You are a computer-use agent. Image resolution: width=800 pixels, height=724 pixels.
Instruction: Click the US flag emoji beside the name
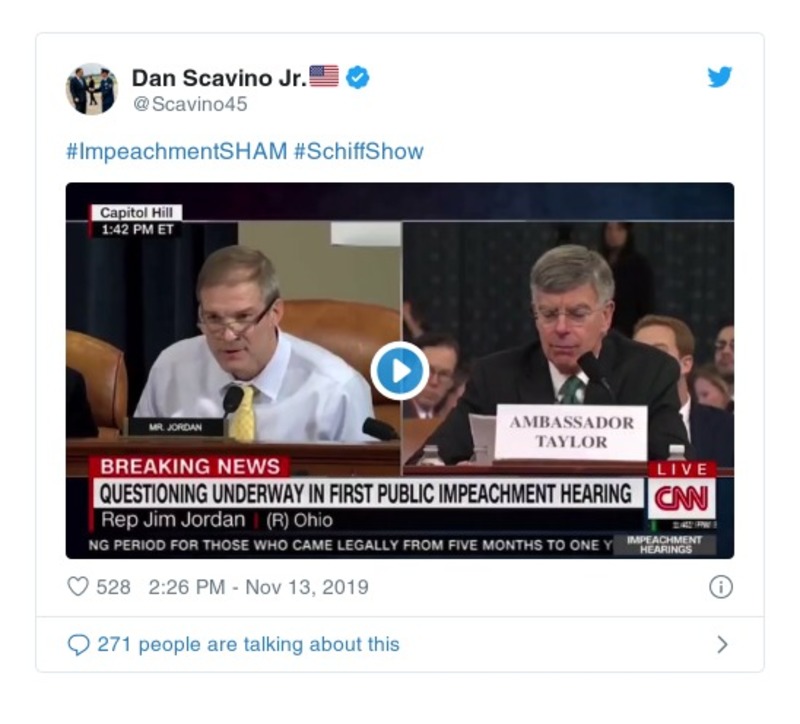pos(324,77)
